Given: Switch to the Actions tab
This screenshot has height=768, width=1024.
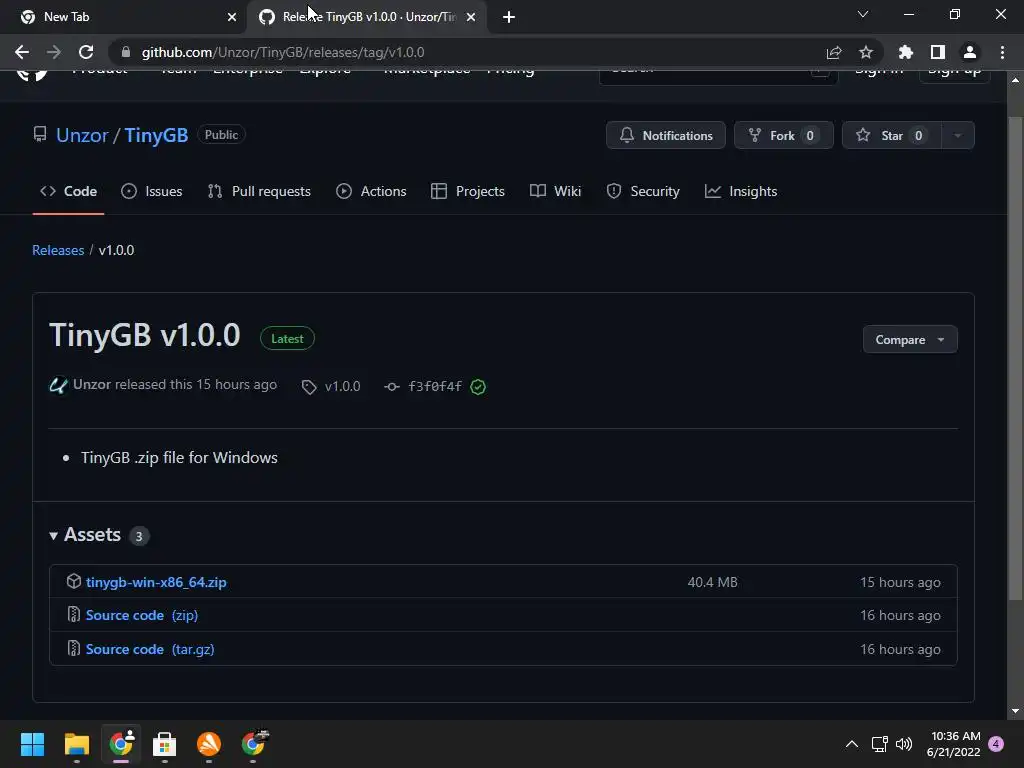Looking at the screenshot, I should pos(371,191).
